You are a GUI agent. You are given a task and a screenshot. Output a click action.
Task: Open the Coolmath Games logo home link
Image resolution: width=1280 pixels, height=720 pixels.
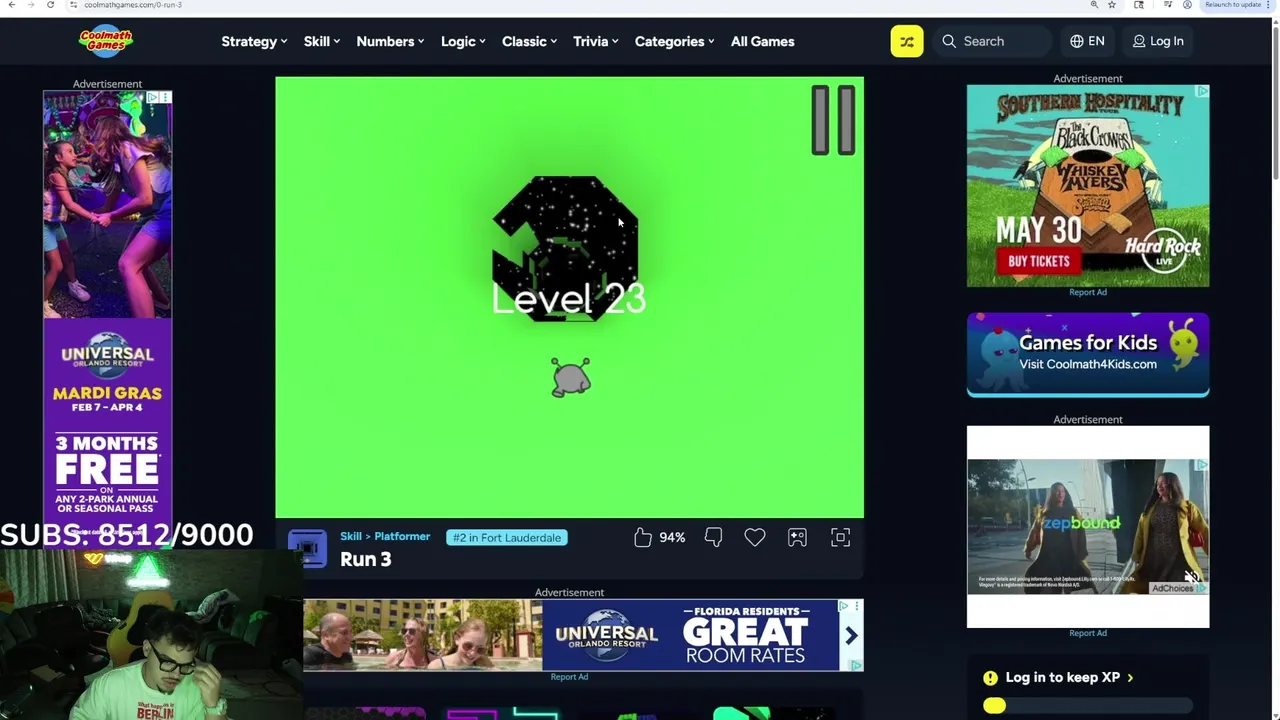tap(106, 41)
